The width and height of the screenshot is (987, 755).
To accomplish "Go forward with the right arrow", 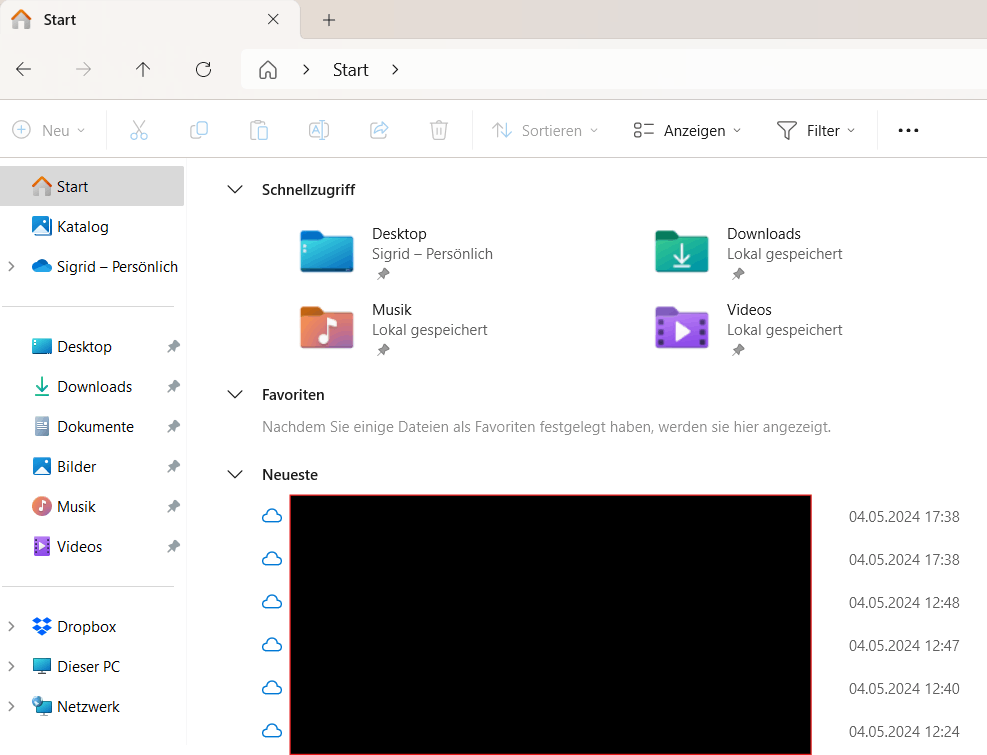I will click(x=83, y=69).
